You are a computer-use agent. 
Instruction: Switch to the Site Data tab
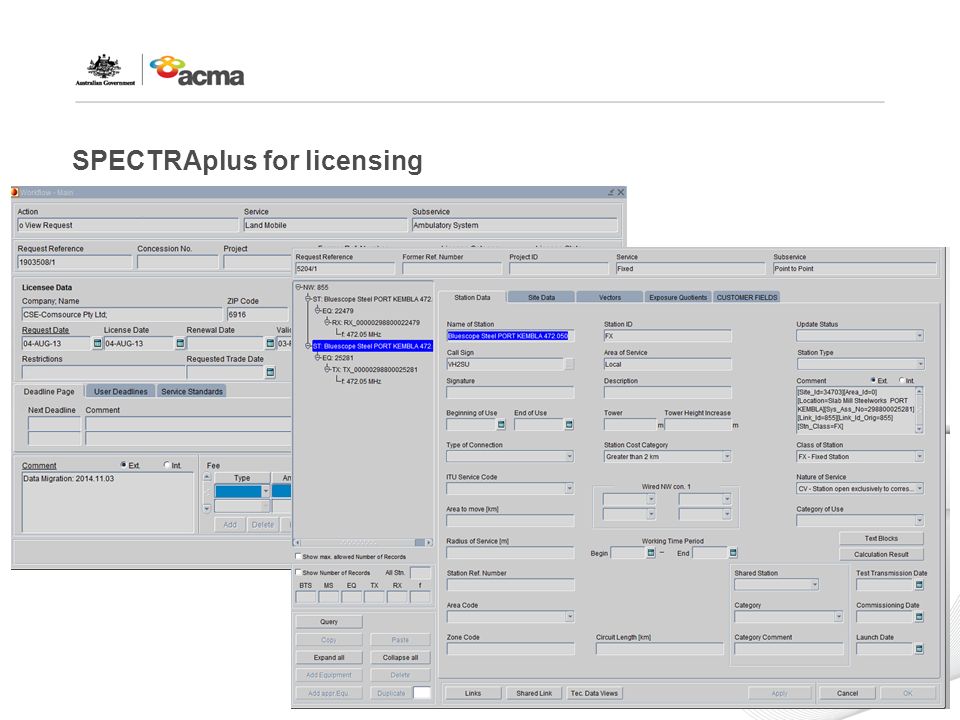pos(541,298)
